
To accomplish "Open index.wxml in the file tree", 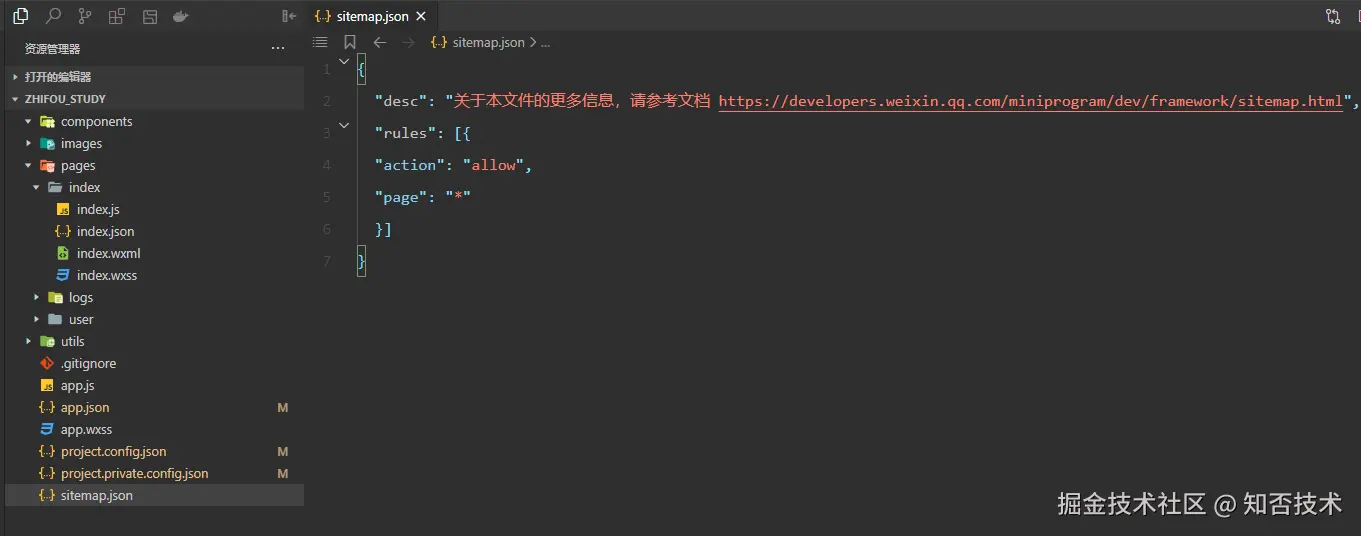I will point(108,254).
